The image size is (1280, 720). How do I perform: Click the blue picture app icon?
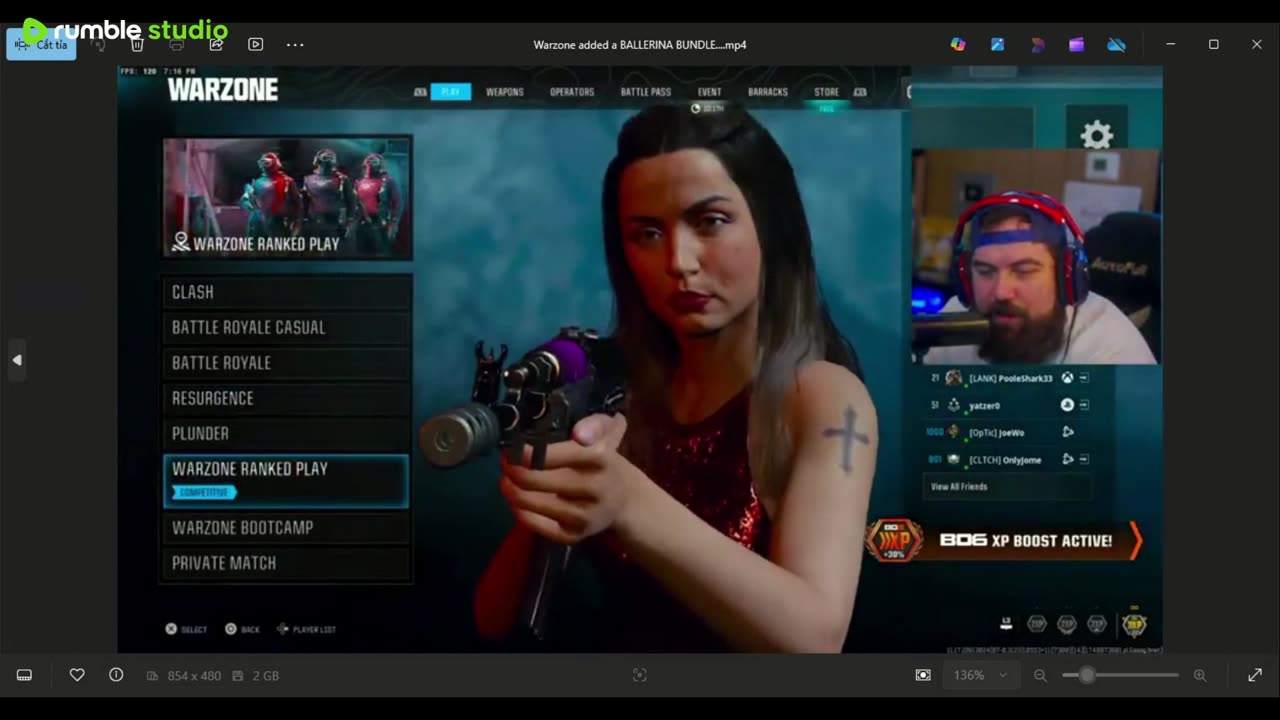998,45
